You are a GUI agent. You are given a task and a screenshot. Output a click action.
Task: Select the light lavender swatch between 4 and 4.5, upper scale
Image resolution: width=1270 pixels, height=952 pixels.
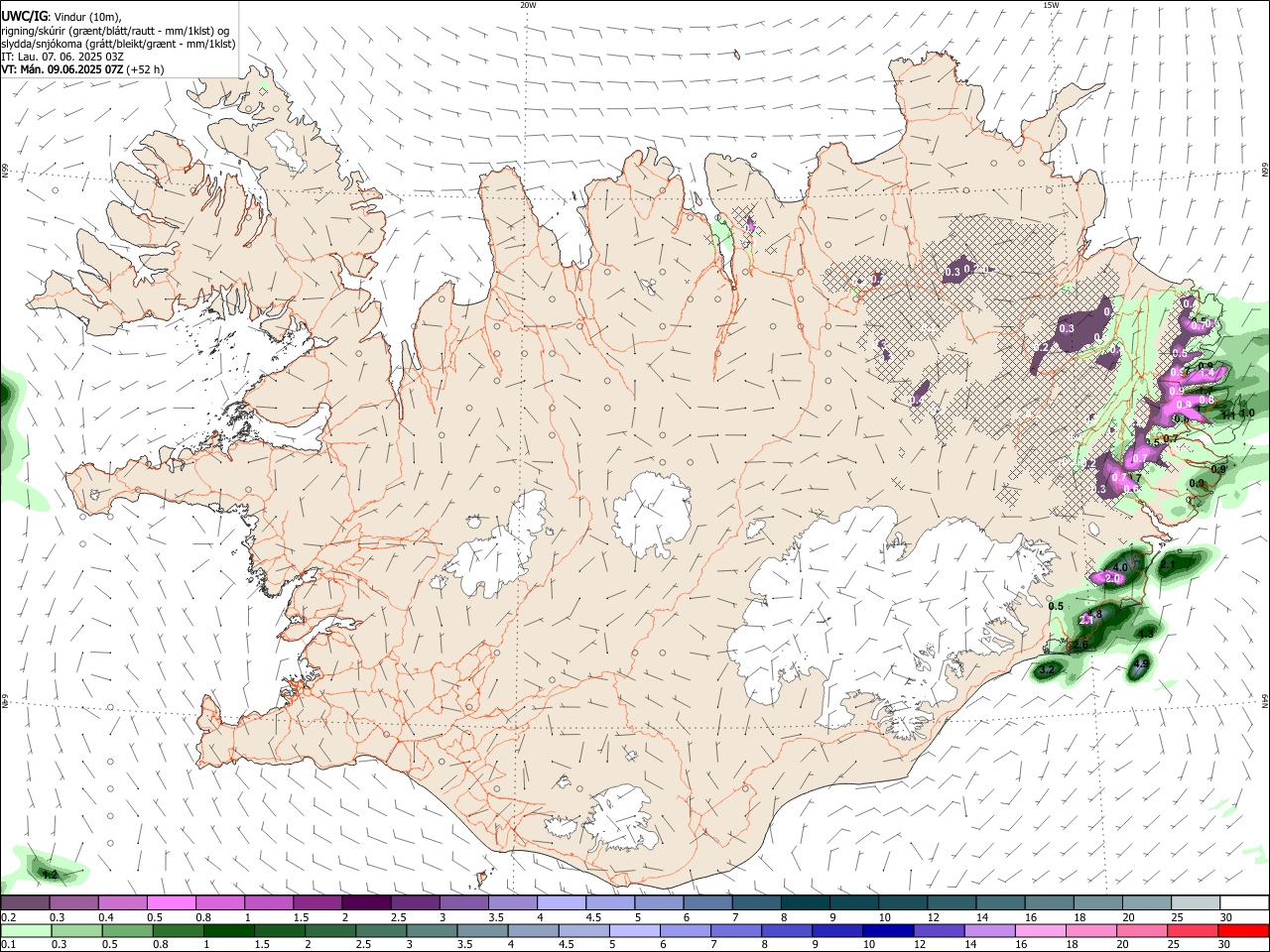[x=561, y=903]
